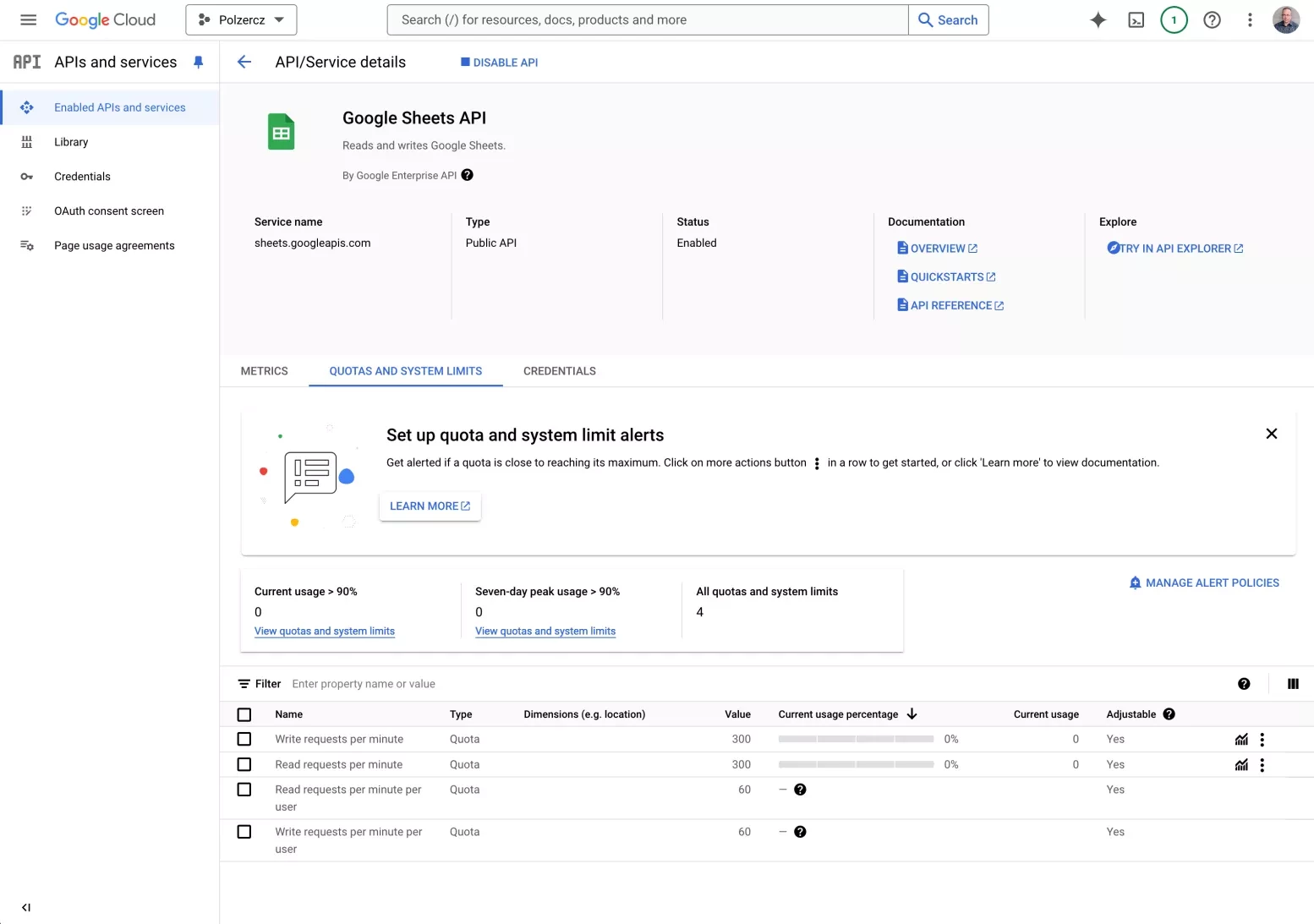Open the column display options icon

1293,684
